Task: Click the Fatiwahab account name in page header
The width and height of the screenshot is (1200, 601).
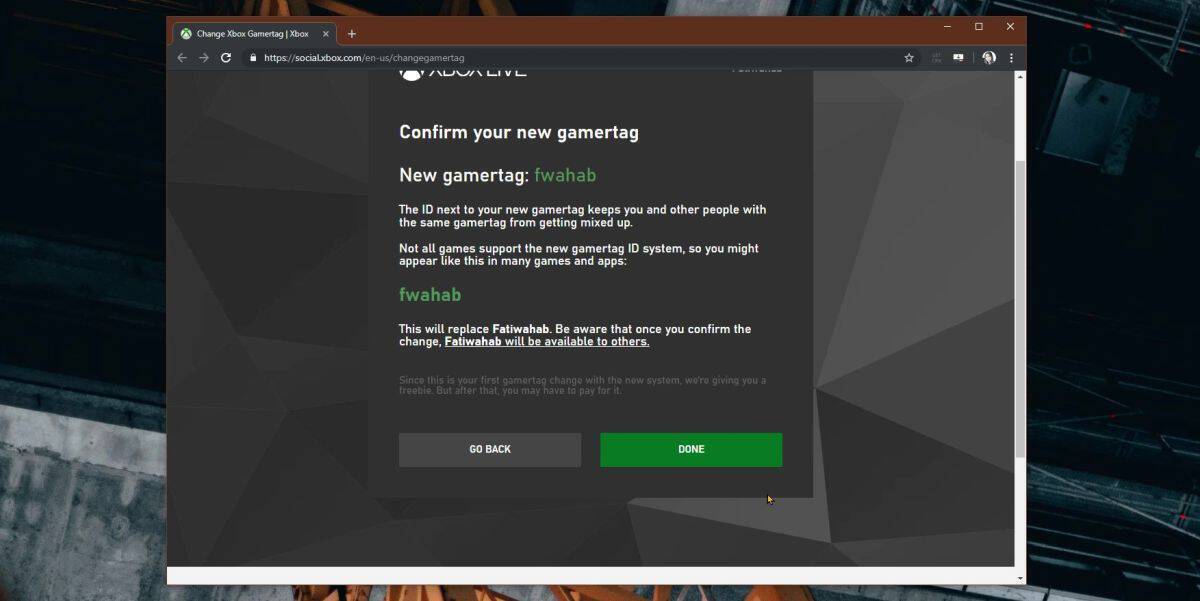Action: pos(757,68)
